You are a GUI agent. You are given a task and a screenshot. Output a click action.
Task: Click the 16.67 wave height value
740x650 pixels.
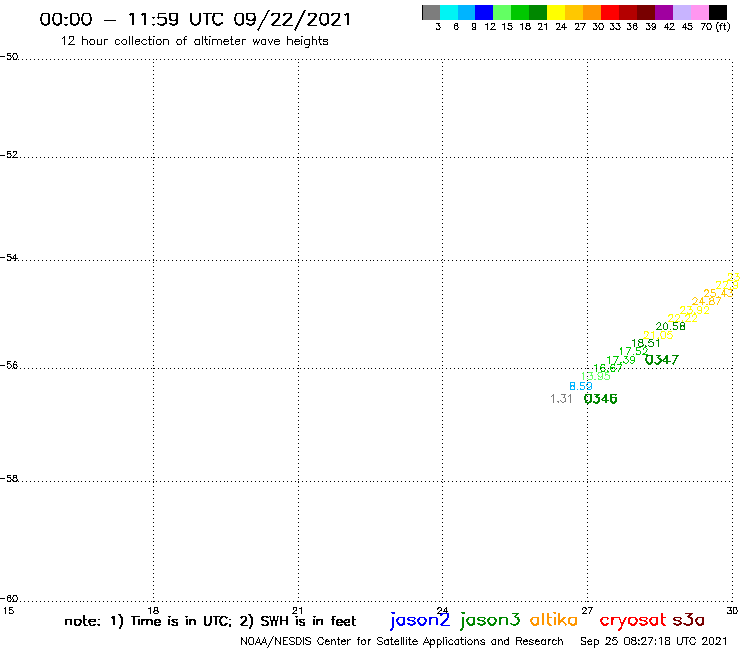click(607, 368)
